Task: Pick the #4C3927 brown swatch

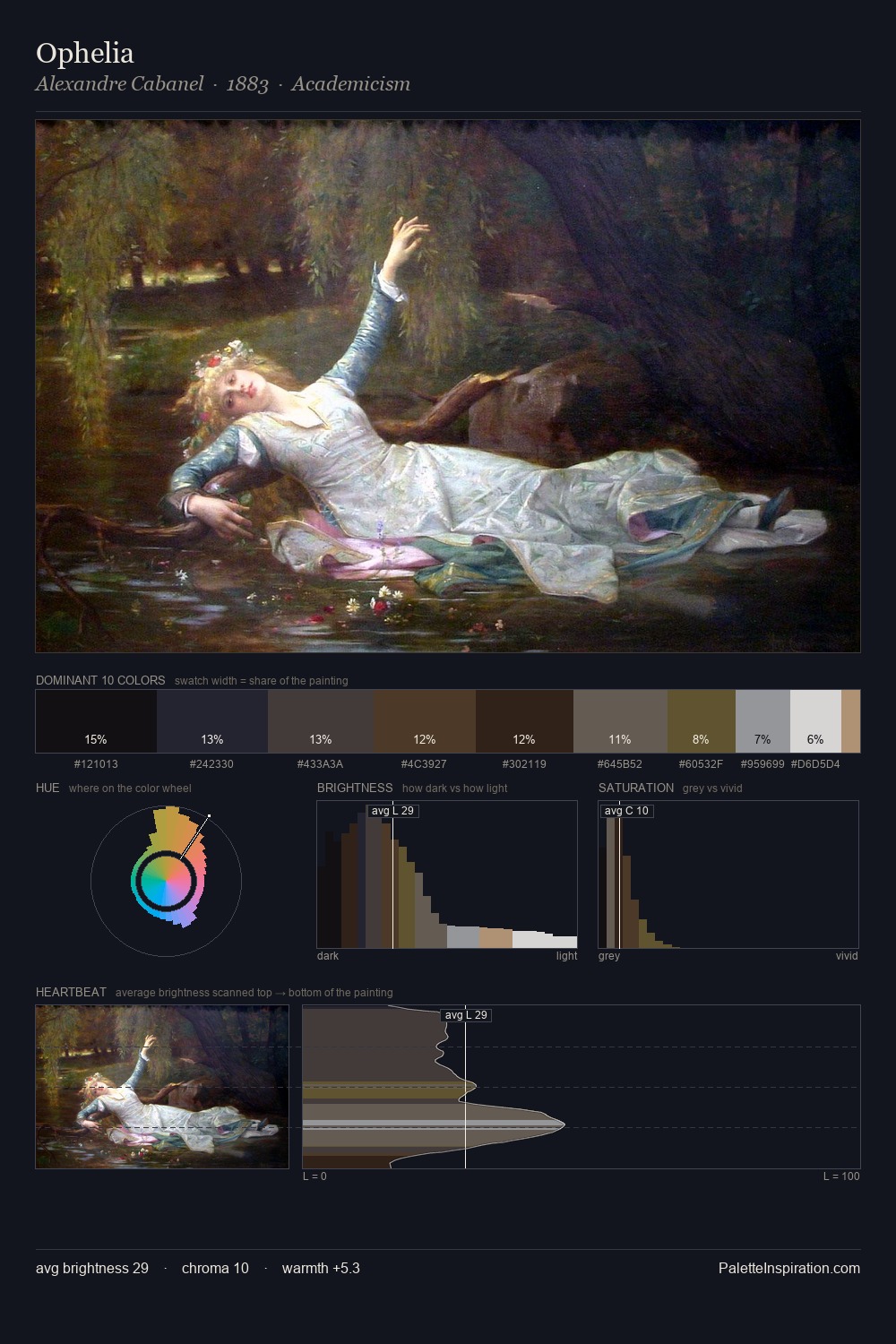Action: click(425, 721)
